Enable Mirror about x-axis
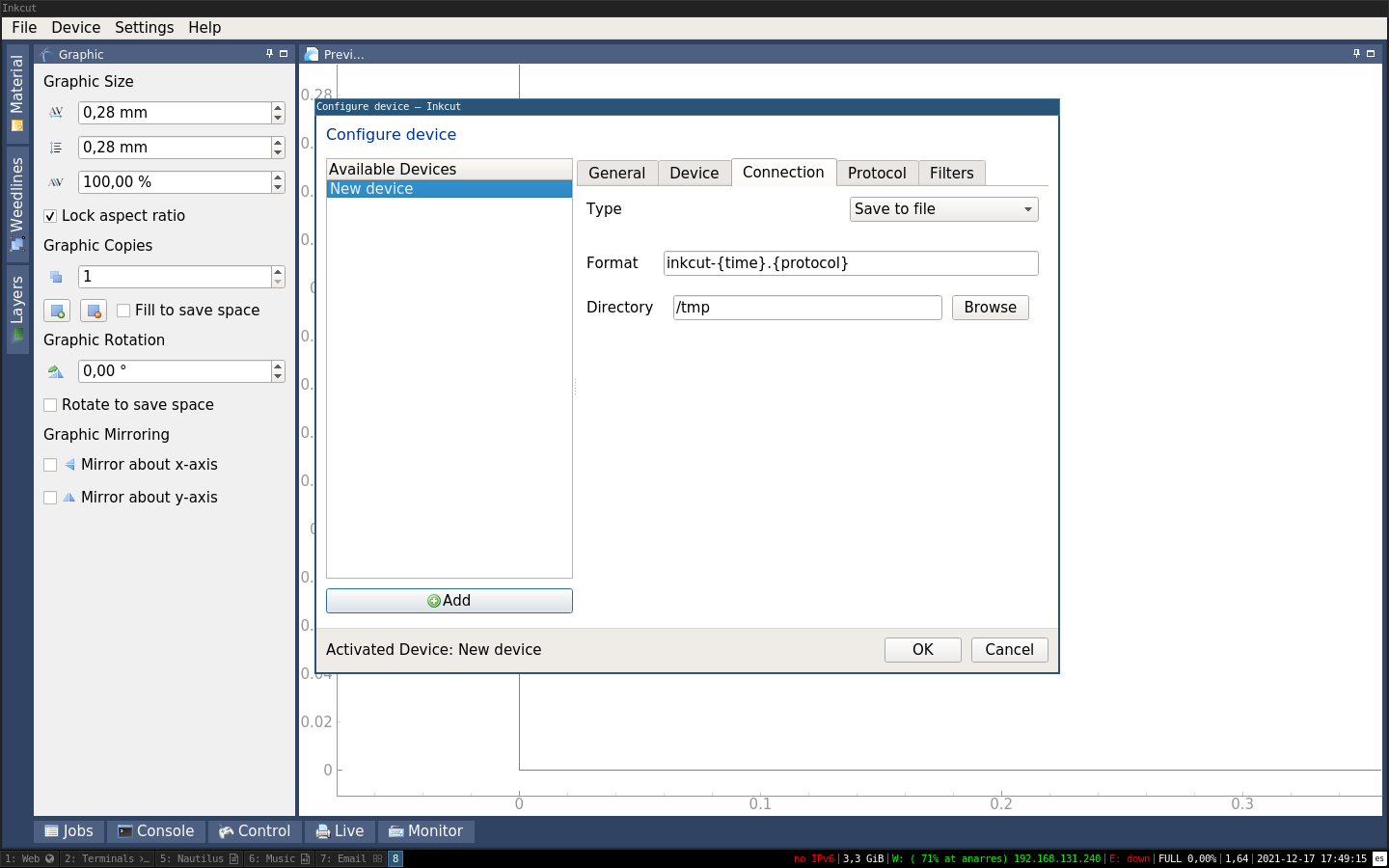This screenshot has height=868, width=1389. tap(50, 465)
